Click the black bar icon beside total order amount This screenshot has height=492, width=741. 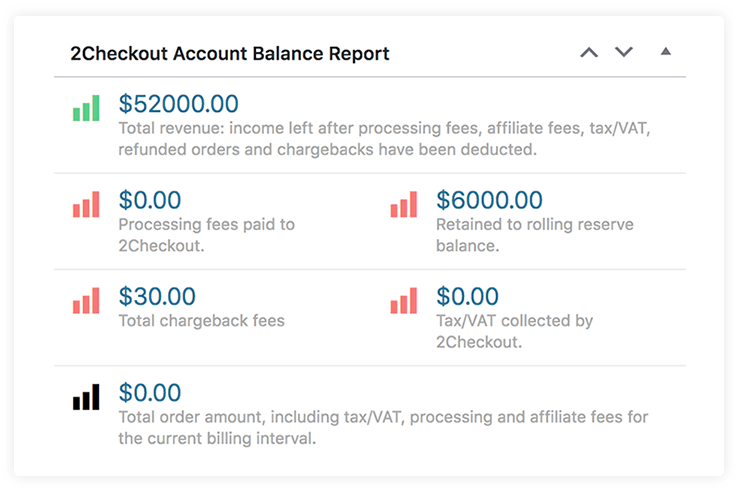(x=86, y=397)
